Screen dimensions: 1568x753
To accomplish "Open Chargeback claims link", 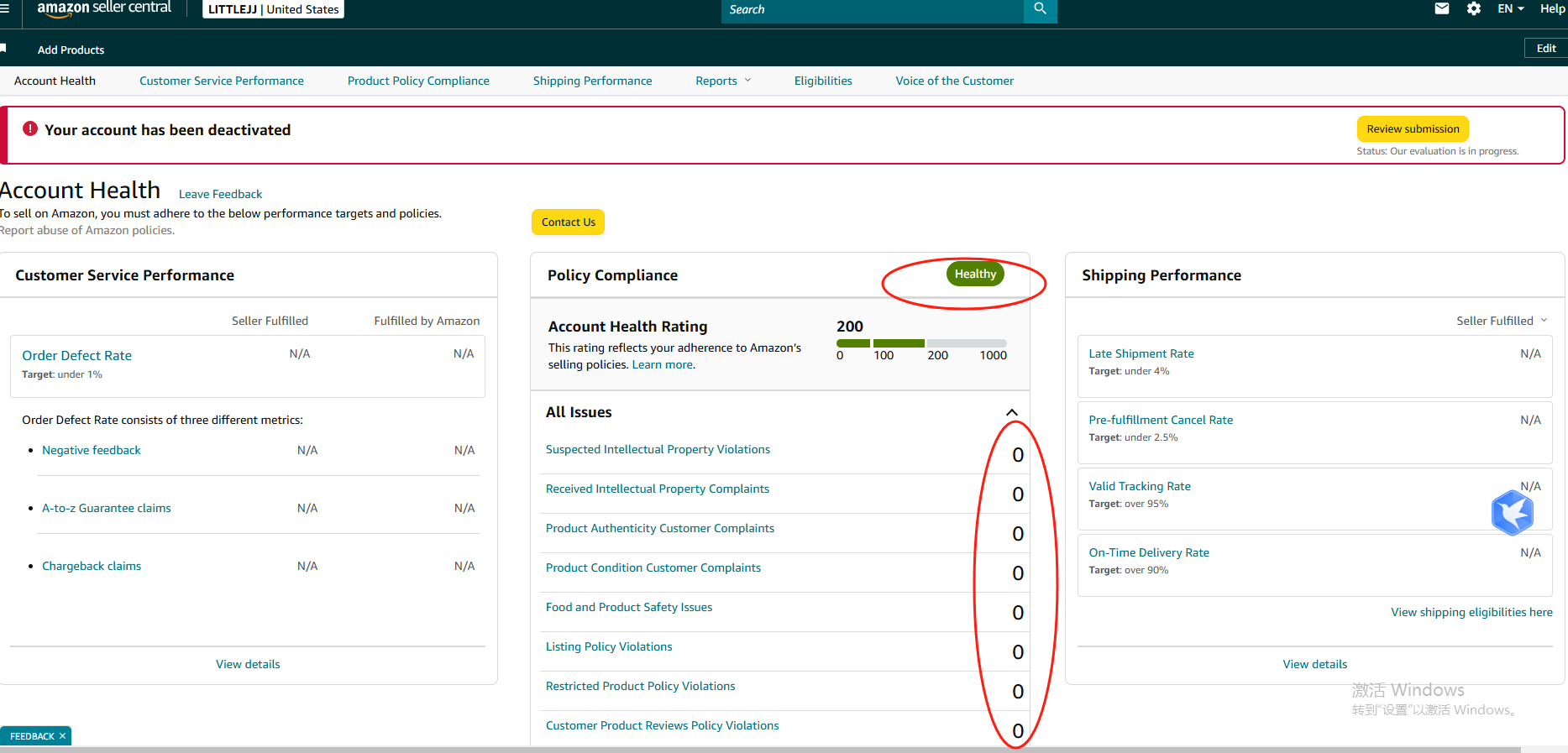I will (92, 566).
